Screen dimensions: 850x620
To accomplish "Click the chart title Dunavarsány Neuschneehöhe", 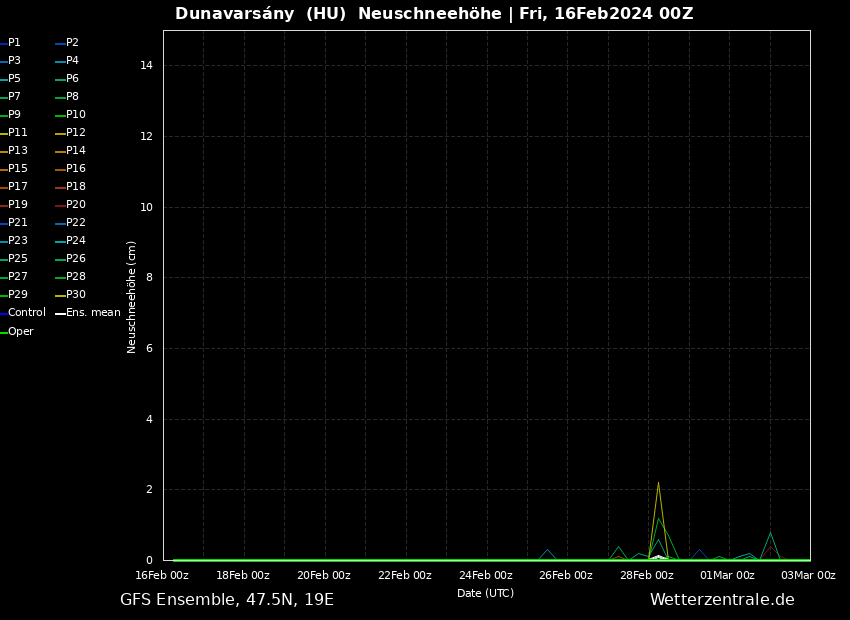I will tap(434, 14).
